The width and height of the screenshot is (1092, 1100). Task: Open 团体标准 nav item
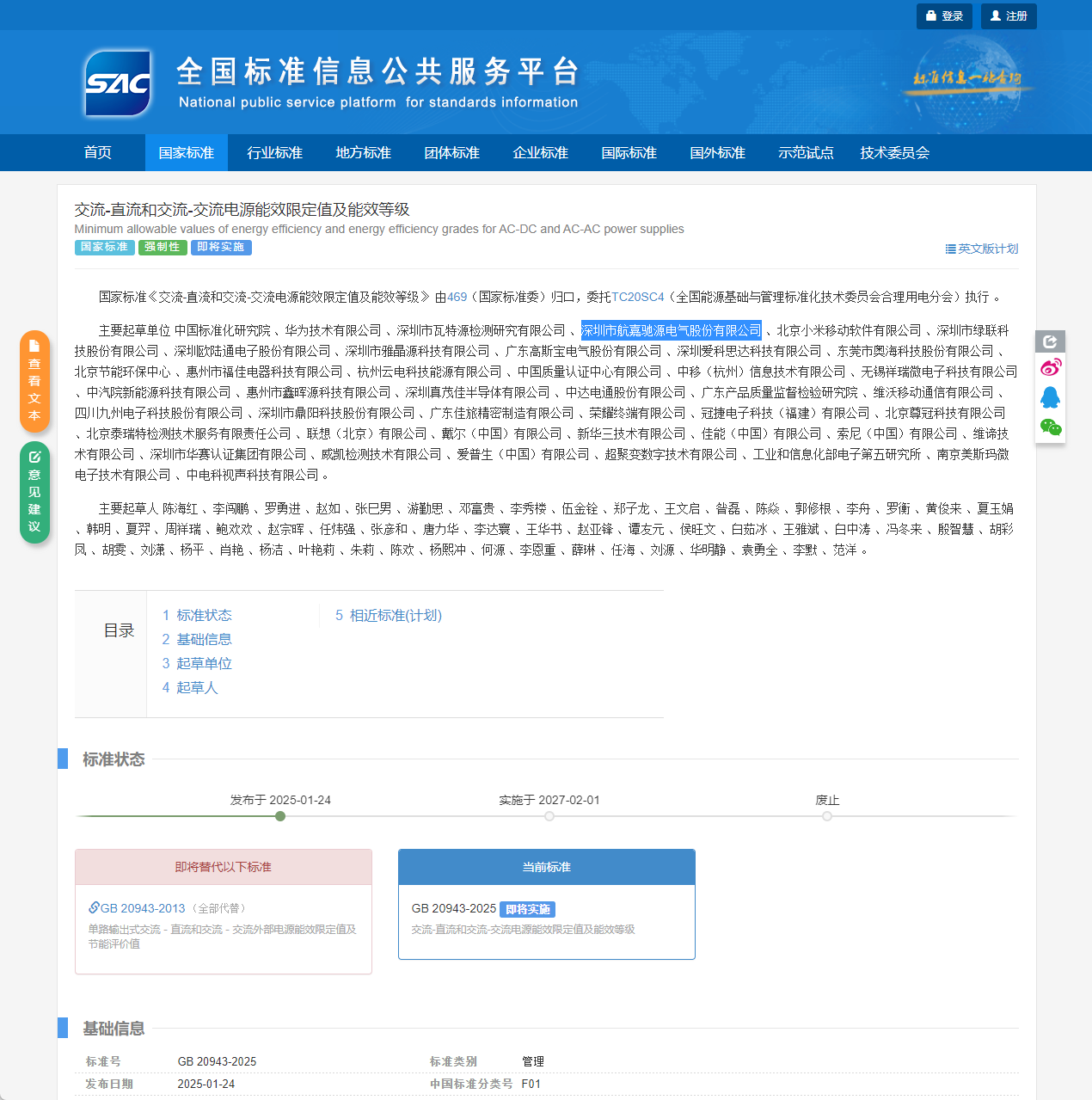click(x=452, y=153)
